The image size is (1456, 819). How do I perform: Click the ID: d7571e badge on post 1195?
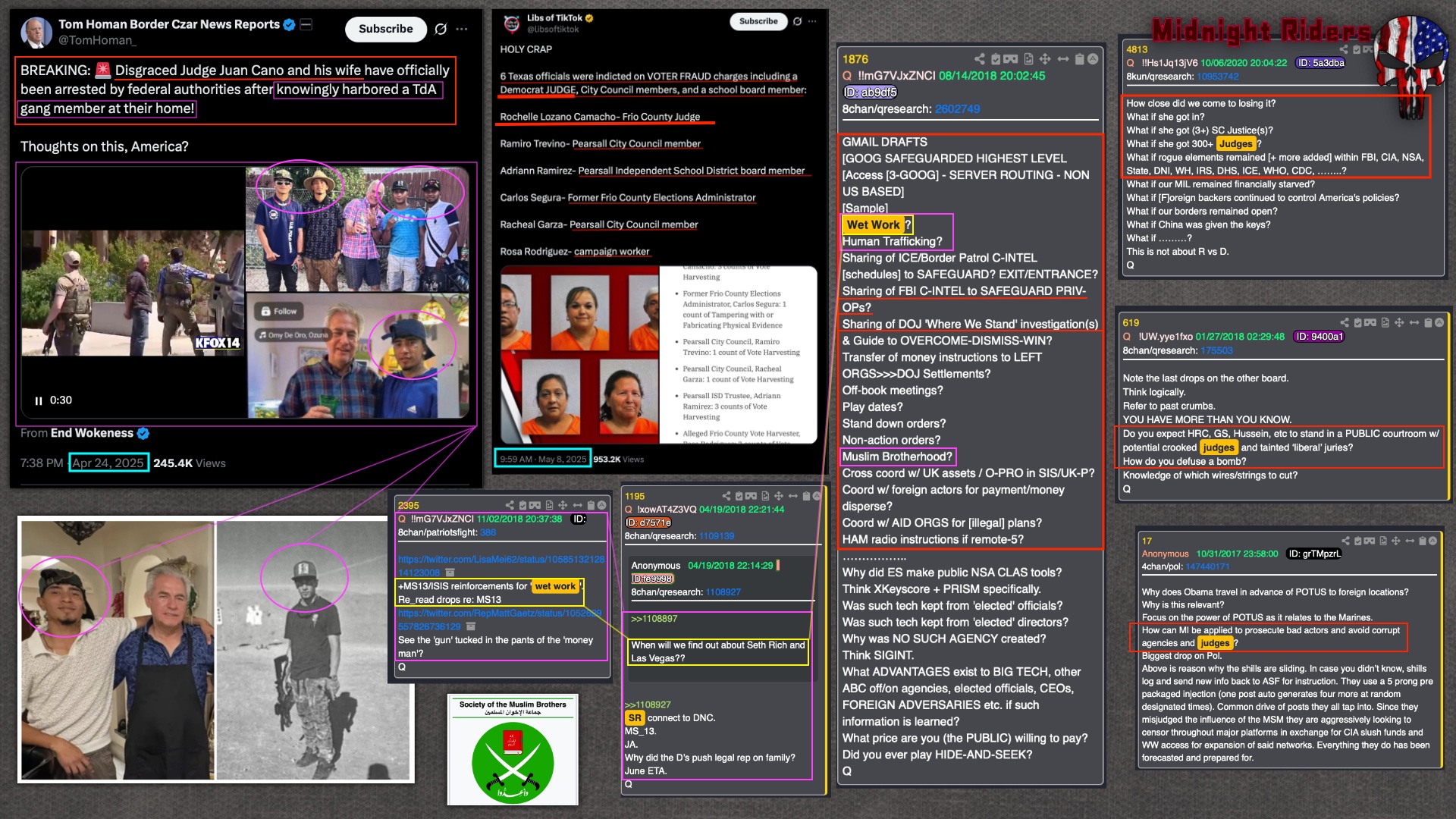tap(648, 522)
